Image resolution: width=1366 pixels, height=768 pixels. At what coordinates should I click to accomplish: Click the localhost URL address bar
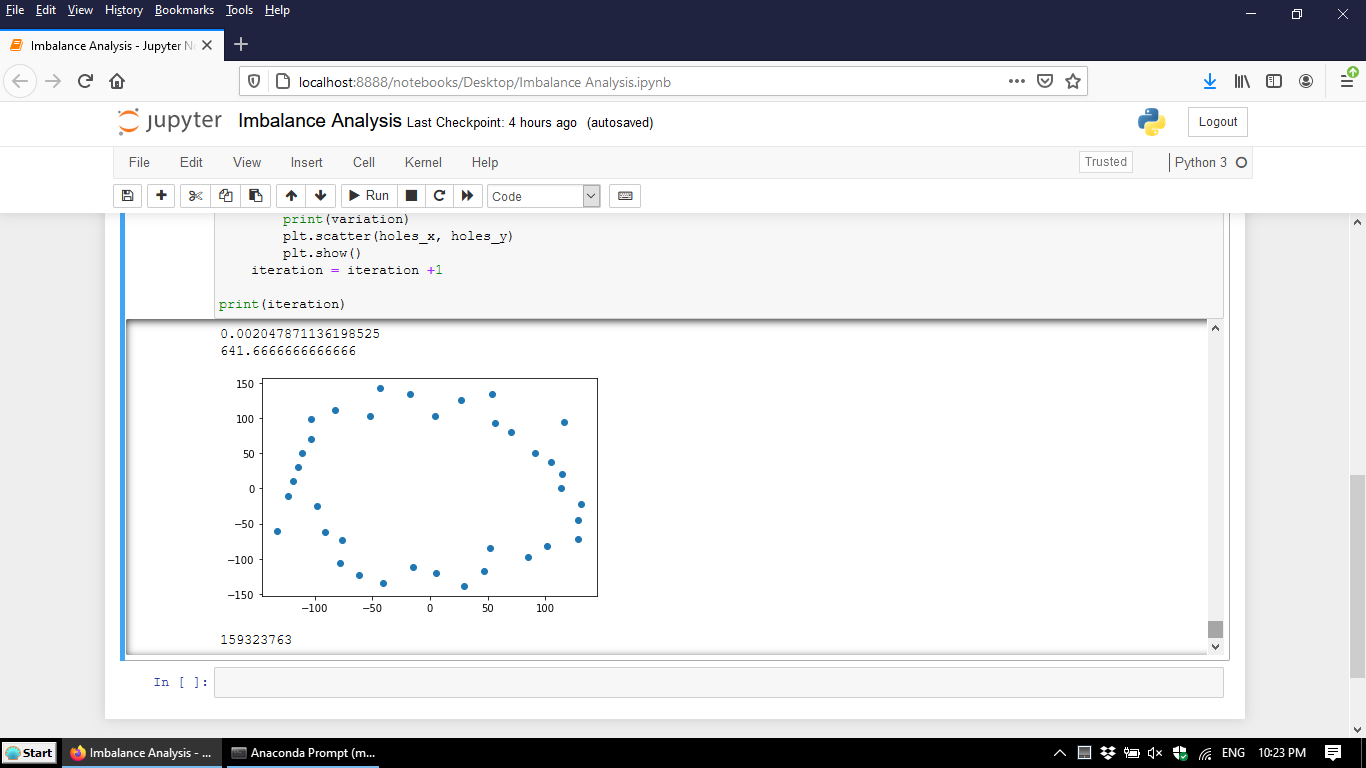coord(640,82)
